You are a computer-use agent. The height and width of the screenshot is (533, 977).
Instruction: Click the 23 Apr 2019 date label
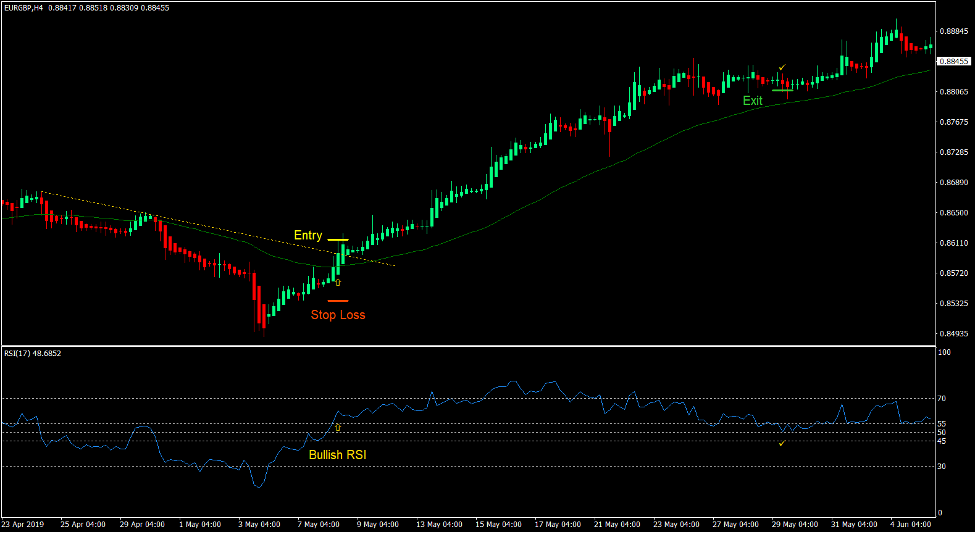25,524
